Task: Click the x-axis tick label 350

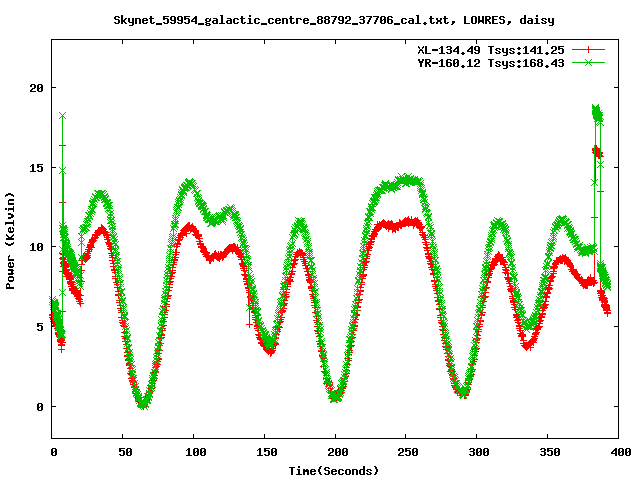Action: pos(550,452)
